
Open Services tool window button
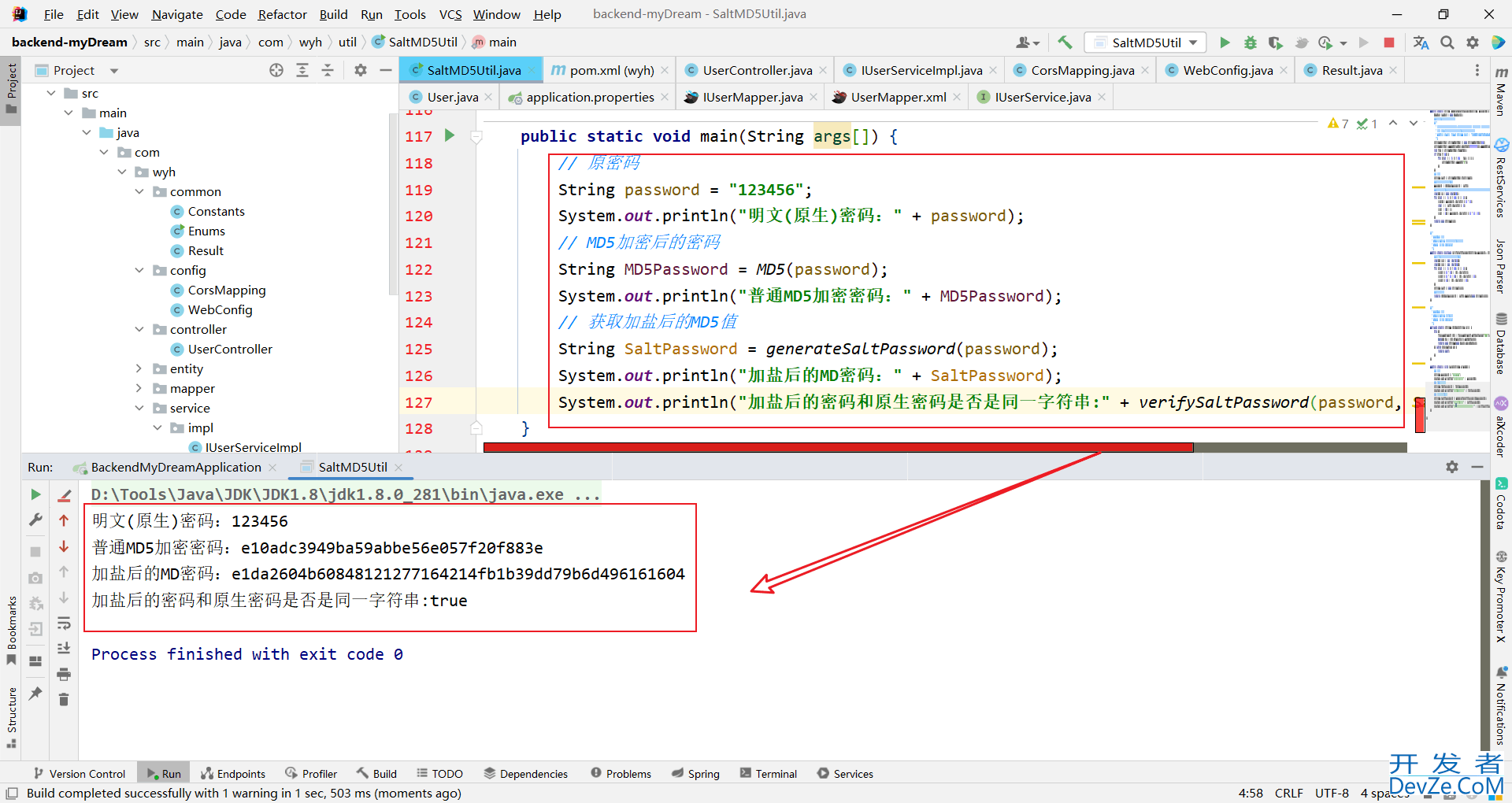click(x=845, y=774)
